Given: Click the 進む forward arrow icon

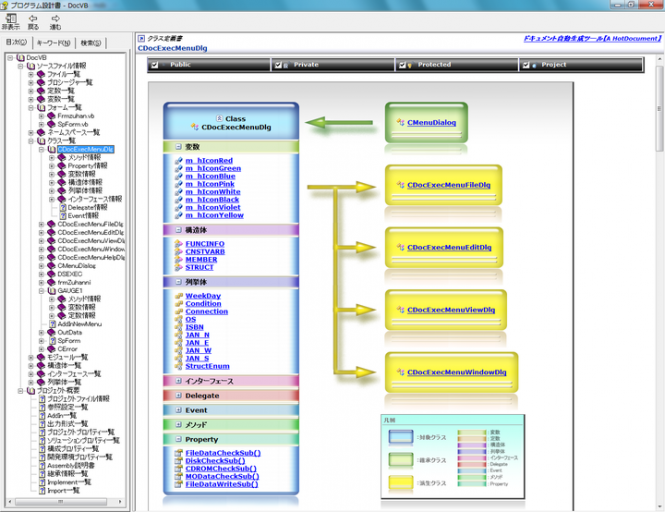Looking at the screenshot, I should tap(56, 19).
